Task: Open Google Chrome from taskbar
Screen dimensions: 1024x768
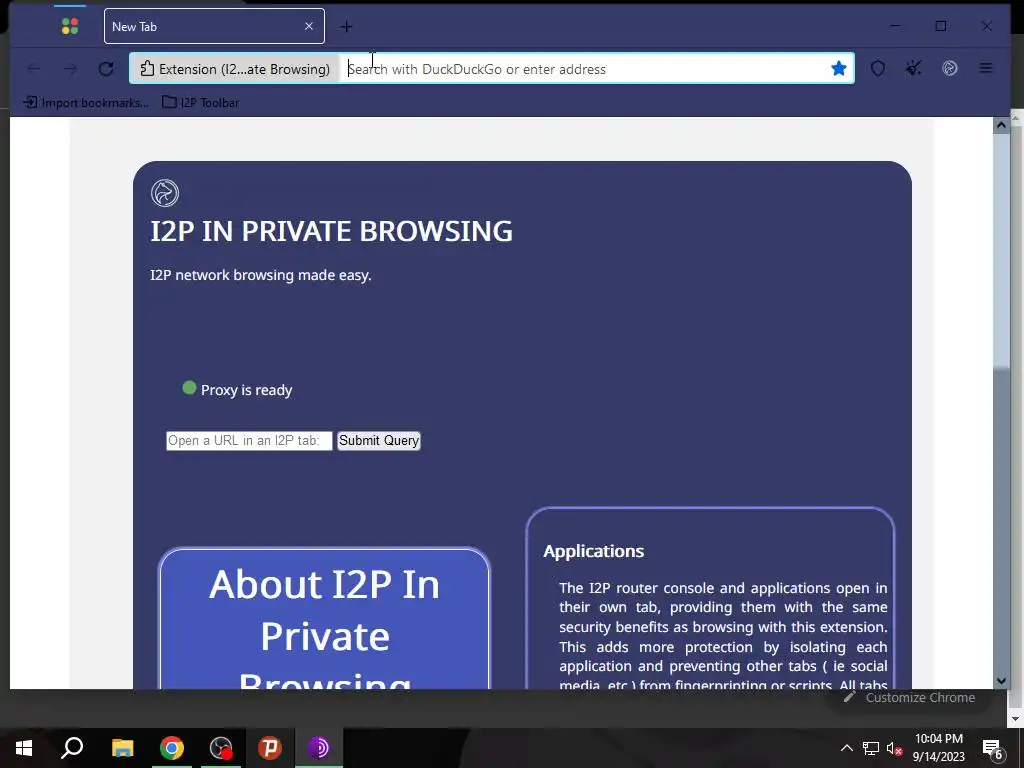Action: [172, 748]
